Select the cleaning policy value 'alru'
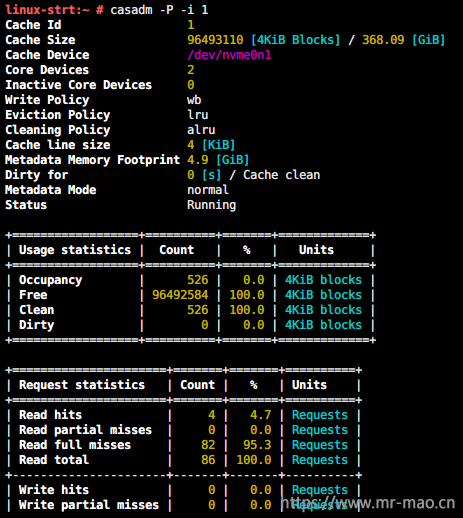The width and height of the screenshot is (463, 518). point(201,130)
